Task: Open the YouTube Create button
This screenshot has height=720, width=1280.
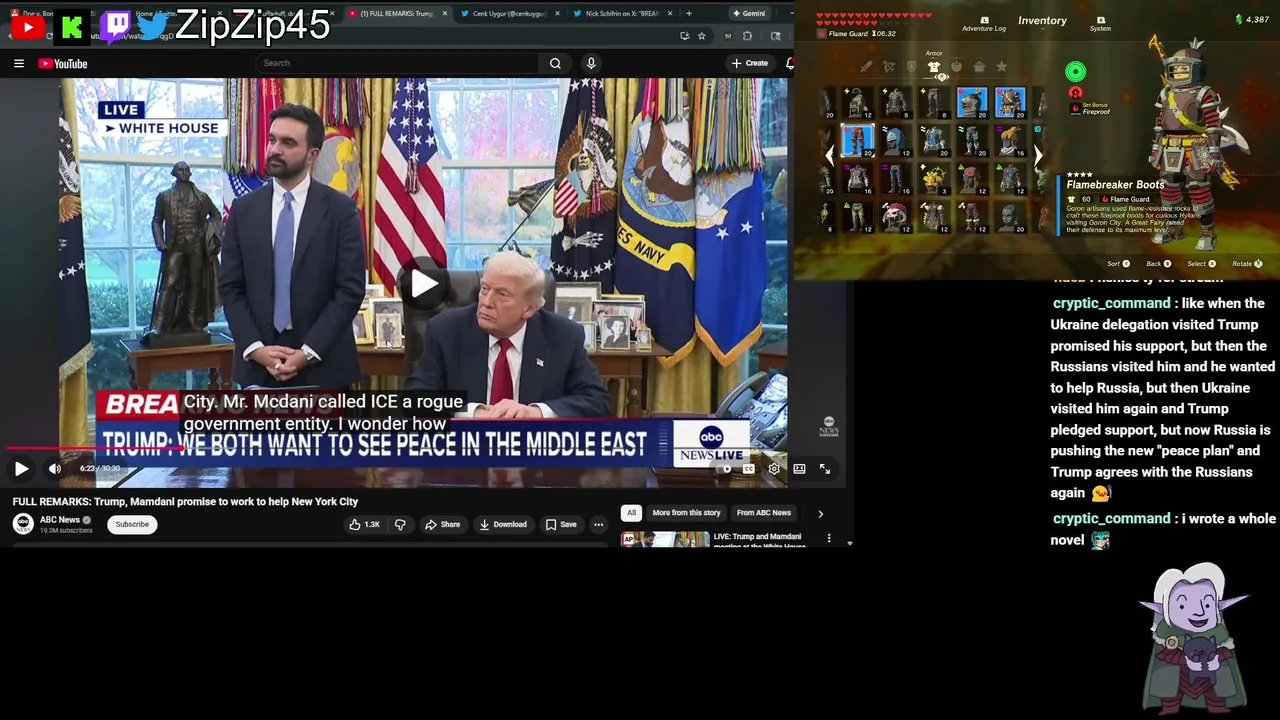Action: coord(750,63)
